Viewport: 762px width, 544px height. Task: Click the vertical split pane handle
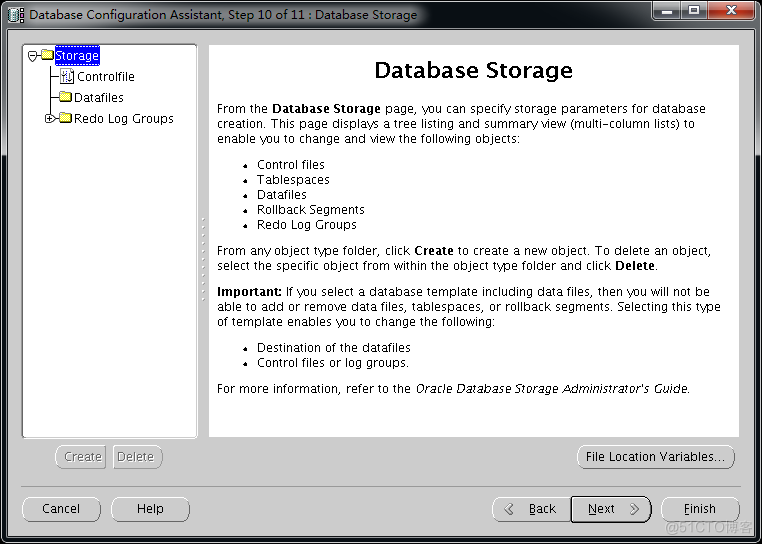pyautogui.click(x=203, y=260)
